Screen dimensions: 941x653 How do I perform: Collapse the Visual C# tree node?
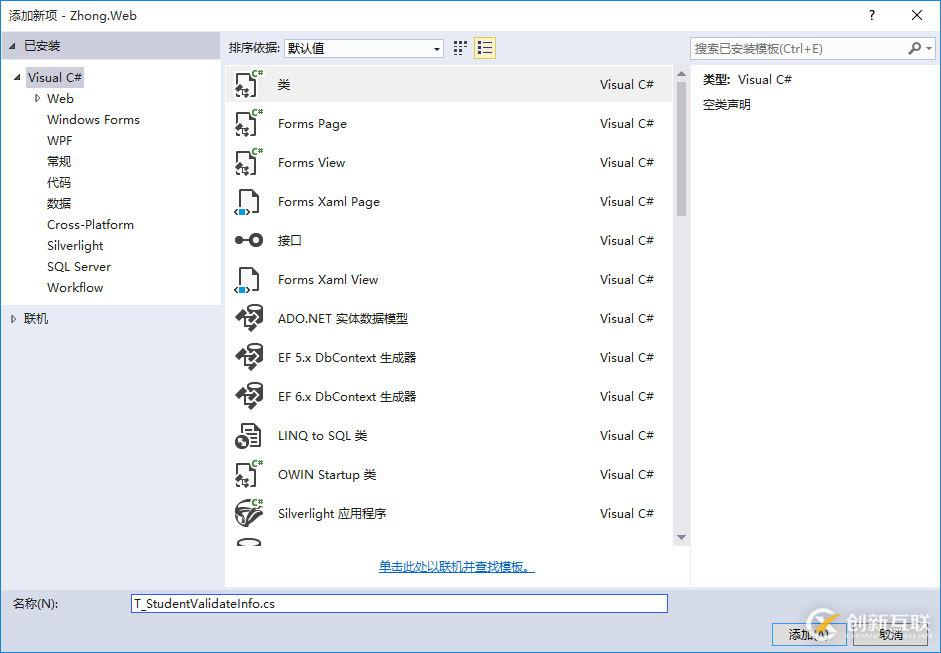point(15,77)
